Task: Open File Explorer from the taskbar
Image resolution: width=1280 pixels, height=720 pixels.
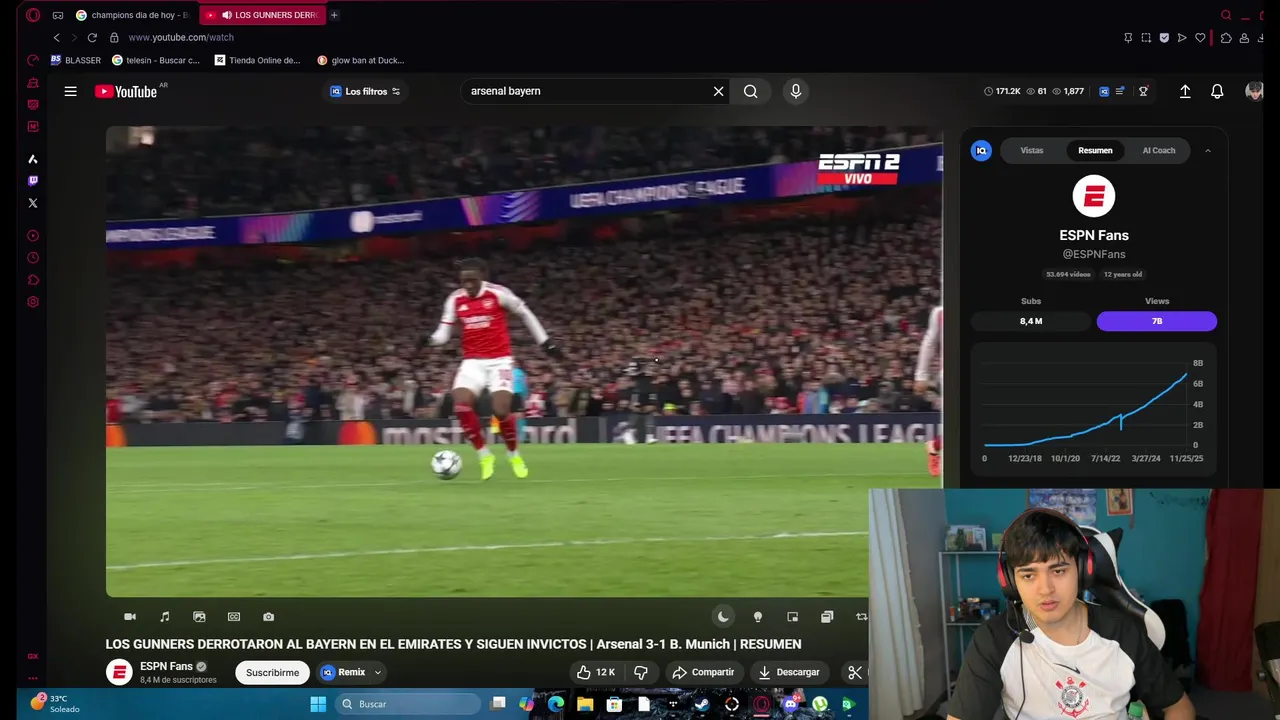Action: click(x=585, y=704)
